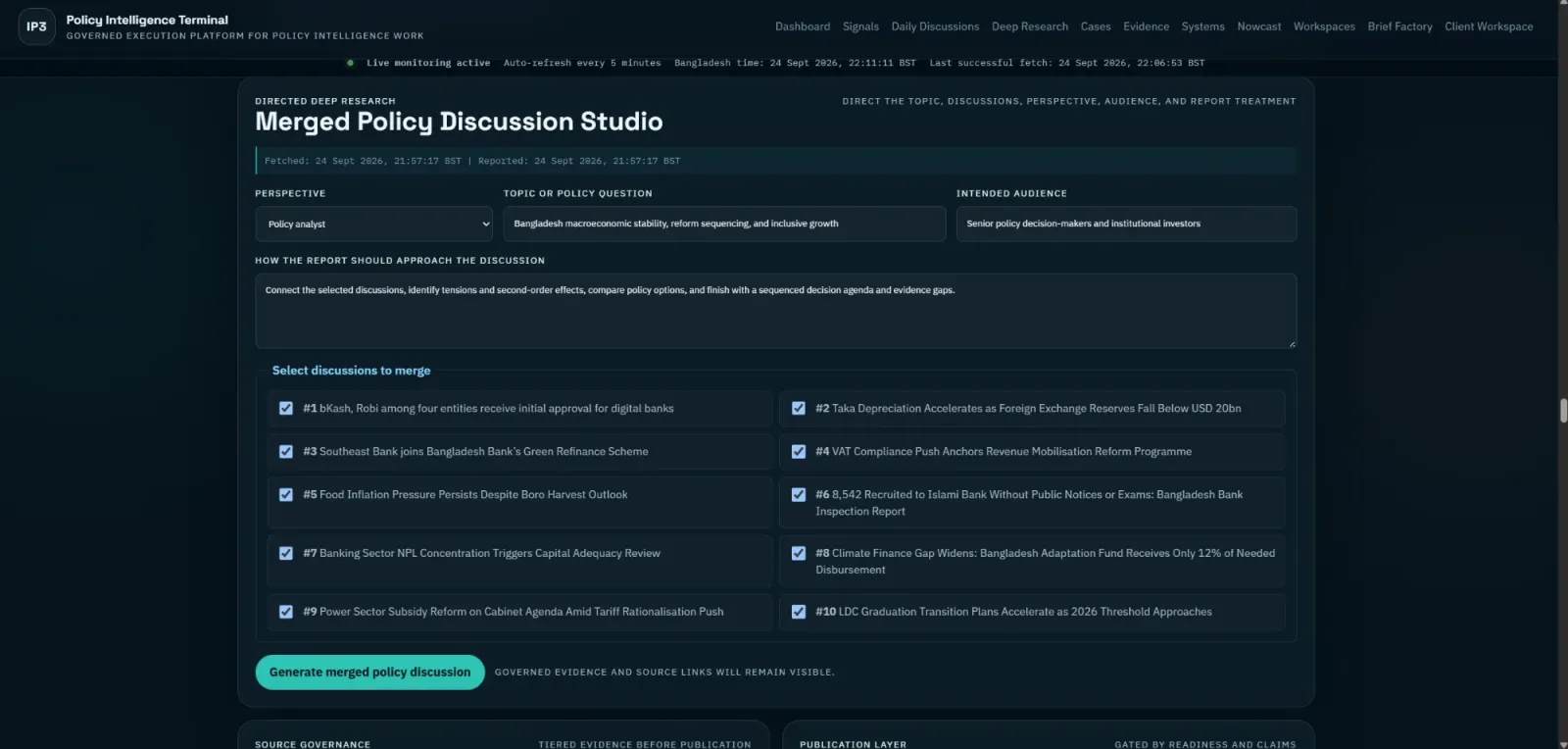This screenshot has width=1568, height=749.
Task: Open Brief Factory page
Action: point(1399,26)
